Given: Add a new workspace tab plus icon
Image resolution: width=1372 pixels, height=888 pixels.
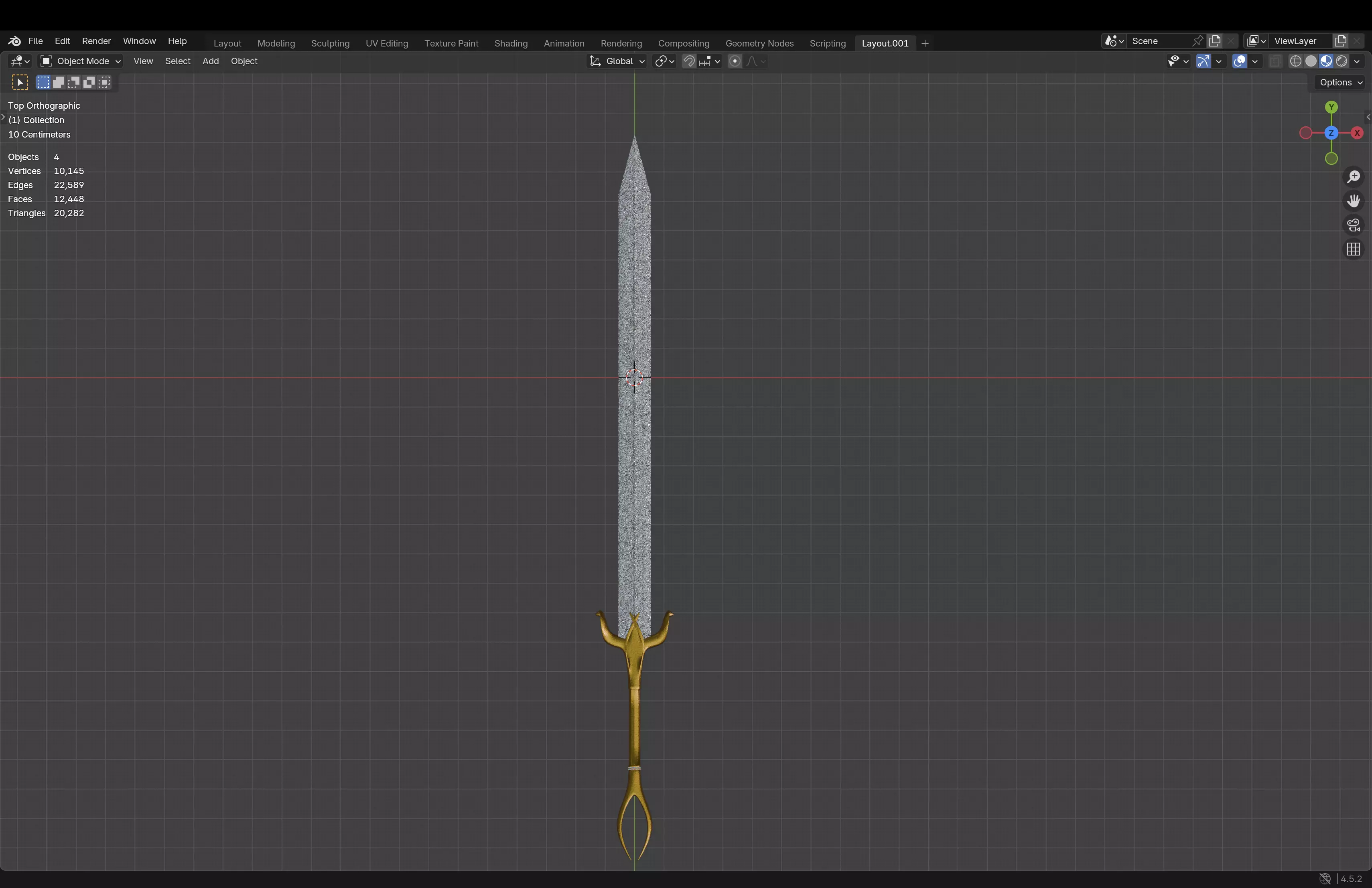Looking at the screenshot, I should click(925, 43).
